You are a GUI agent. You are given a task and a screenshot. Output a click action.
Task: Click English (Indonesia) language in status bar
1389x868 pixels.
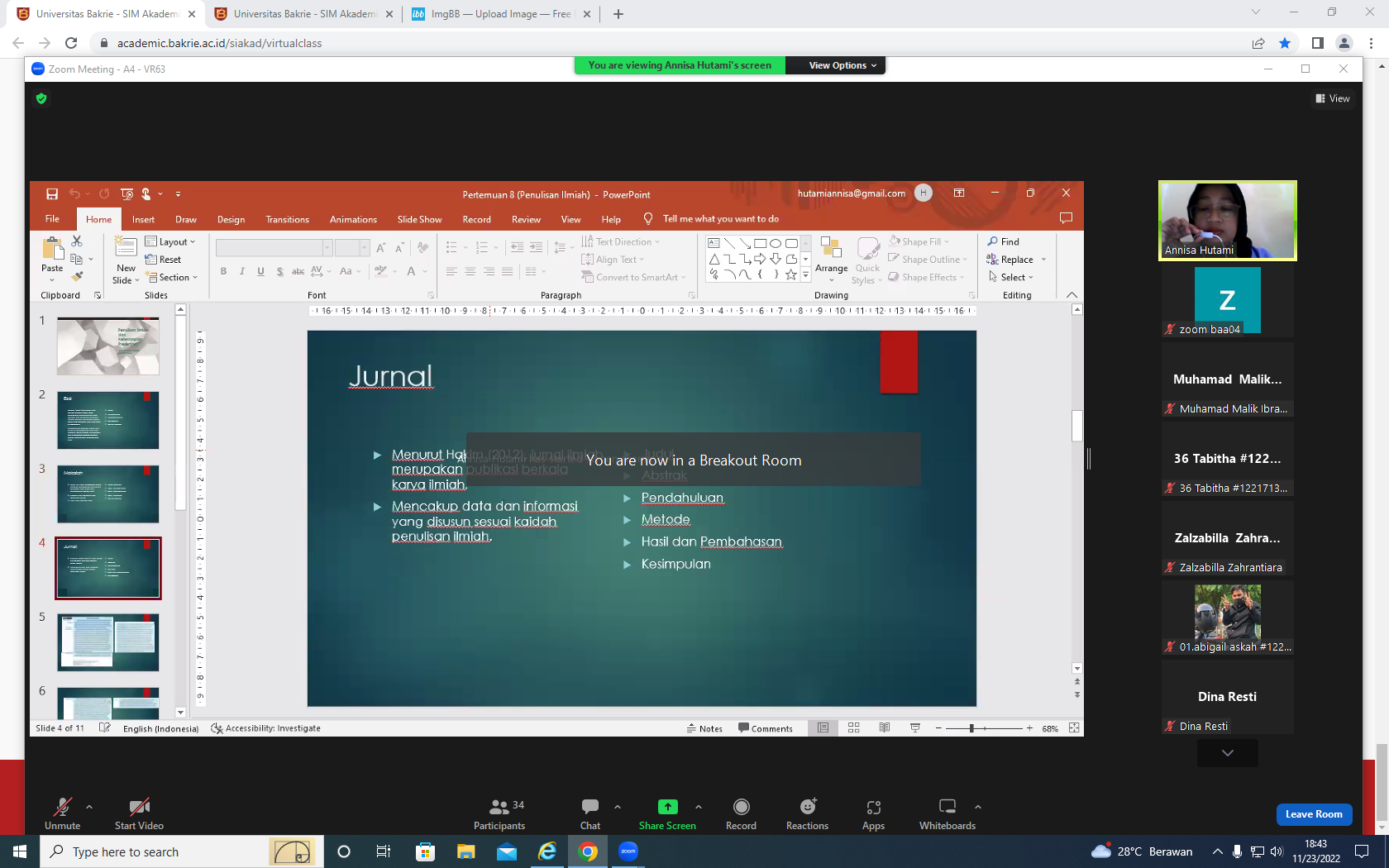(161, 728)
